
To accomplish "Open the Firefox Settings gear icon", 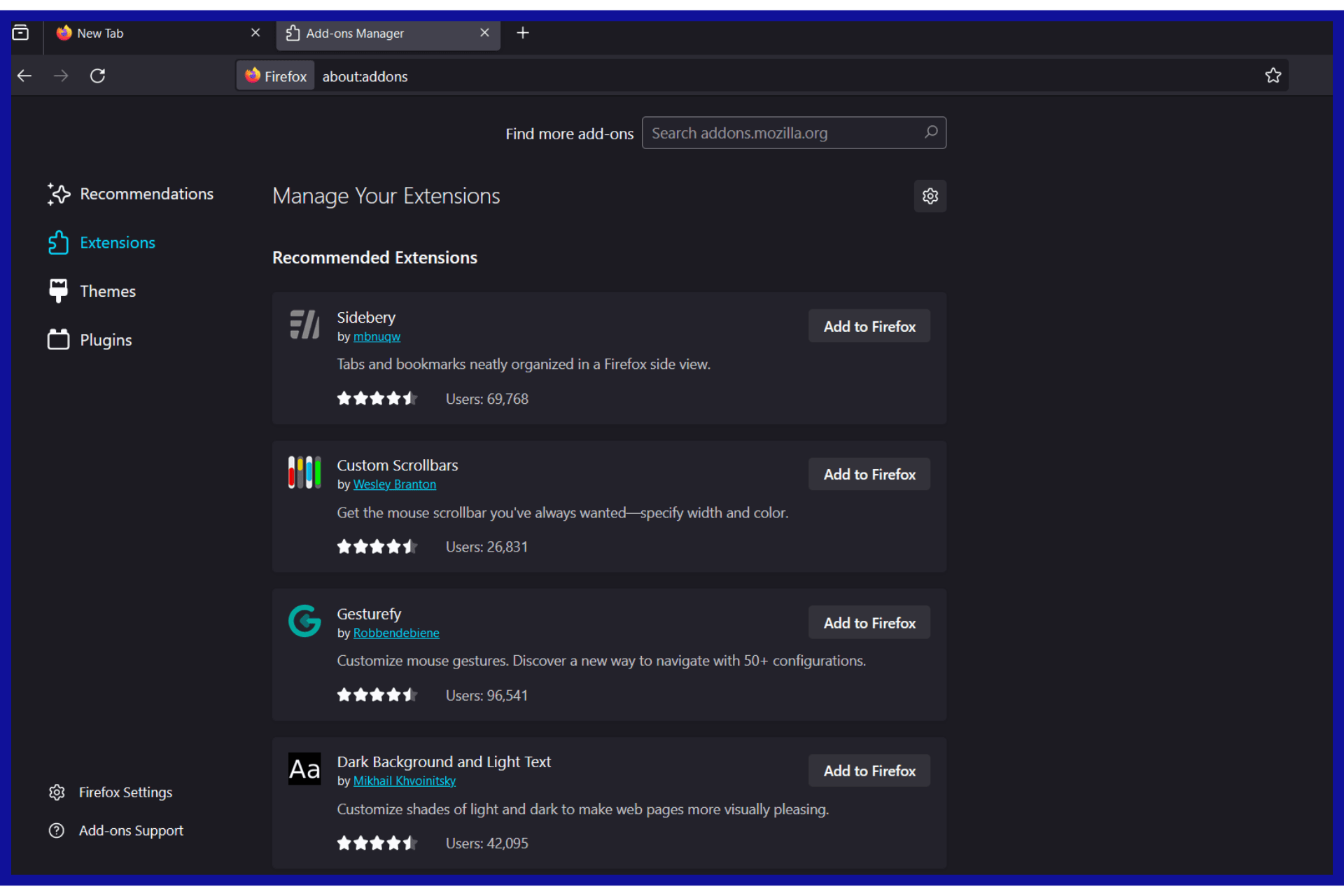I will [x=57, y=792].
